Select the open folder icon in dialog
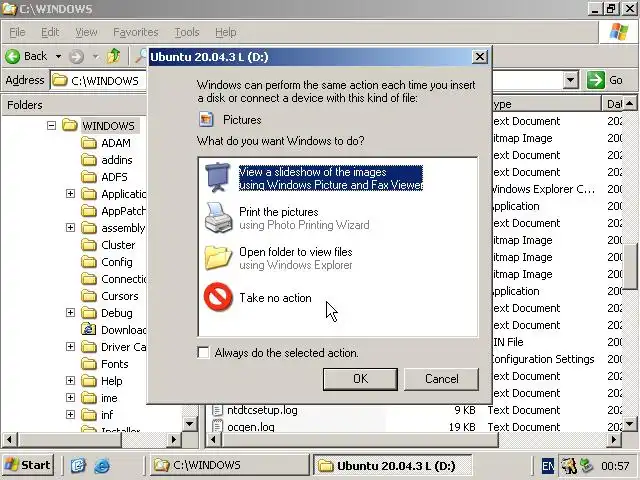Image resolution: width=640 pixels, height=480 pixels. pos(218,258)
